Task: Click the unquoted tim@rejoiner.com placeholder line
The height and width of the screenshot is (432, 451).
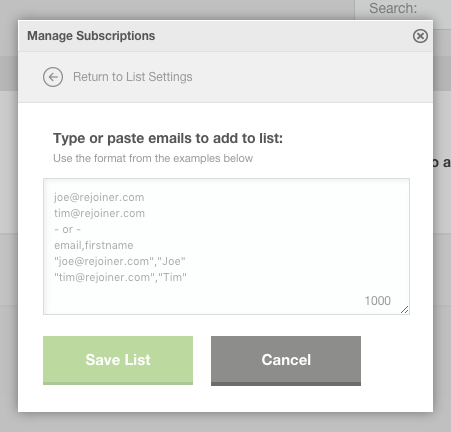Action: 99,213
